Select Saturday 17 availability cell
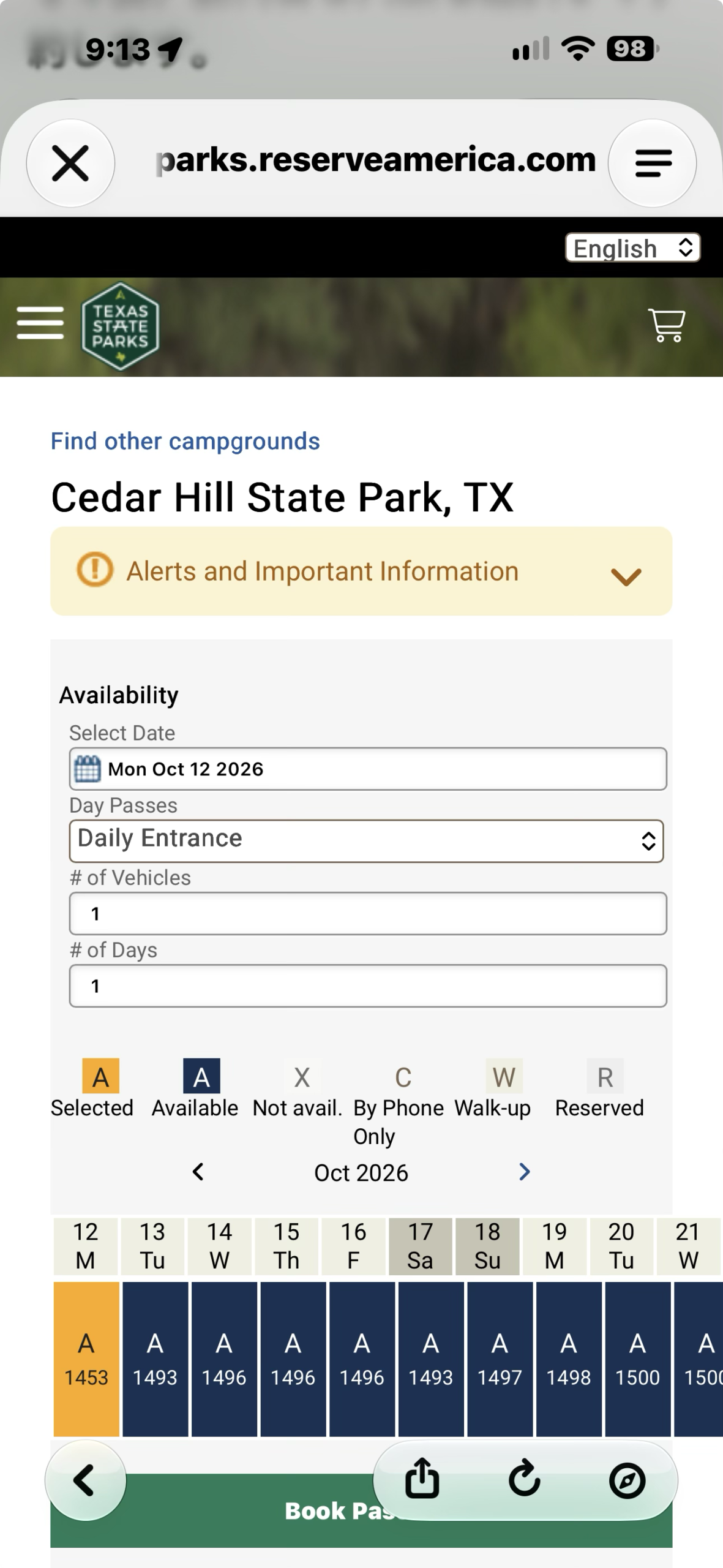The height and width of the screenshot is (1568, 723). [x=431, y=1359]
